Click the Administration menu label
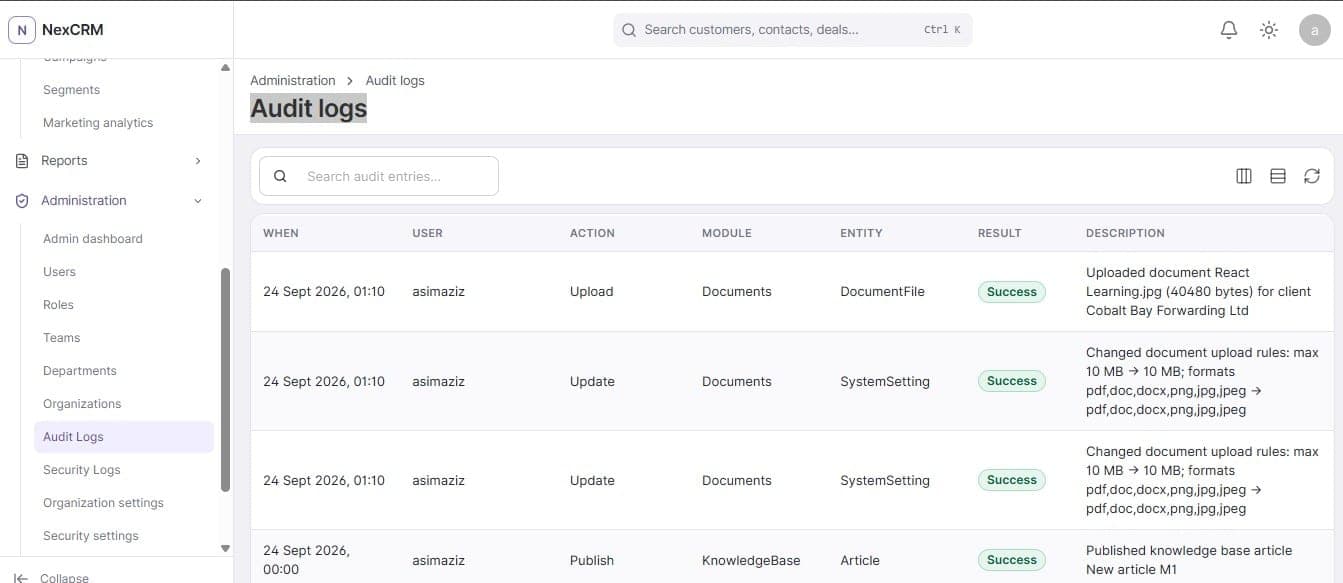The image size is (1343, 583). [84, 201]
